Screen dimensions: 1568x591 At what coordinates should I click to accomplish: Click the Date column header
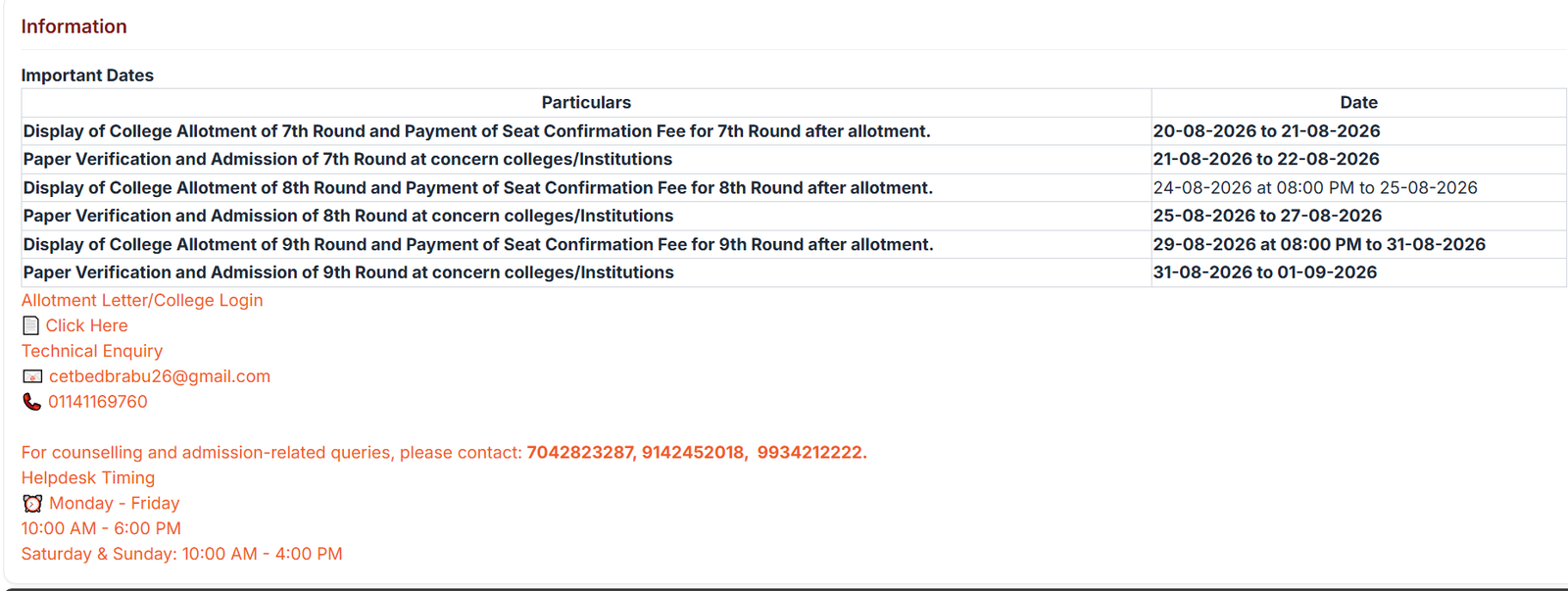pyautogui.click(x=1358, y=103)
